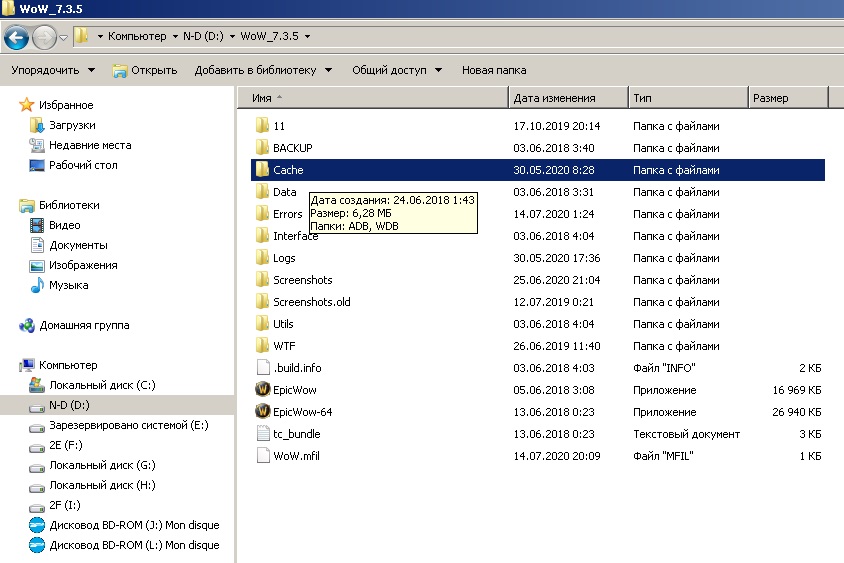Open Добавить в библиотеку dropdown

(x=263, y=70)
